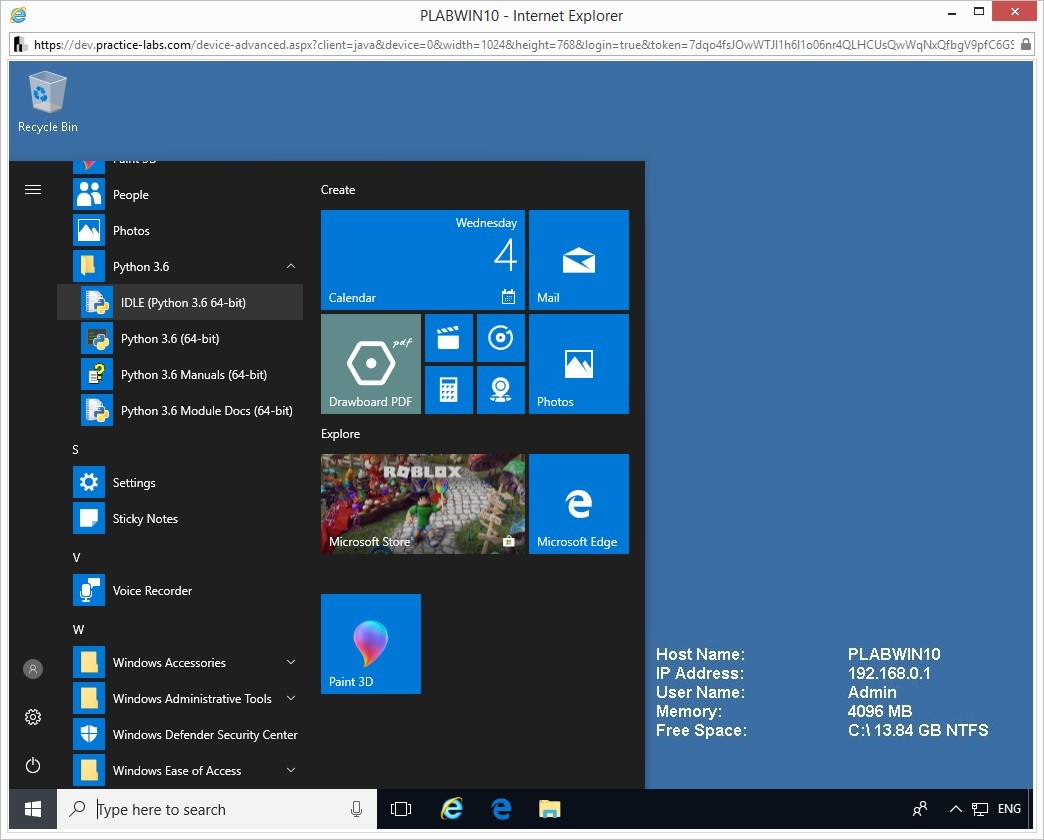Click the Internet Explorer taskbar icon
This screenshot has height=840, width=1044.
click(452, 809)
